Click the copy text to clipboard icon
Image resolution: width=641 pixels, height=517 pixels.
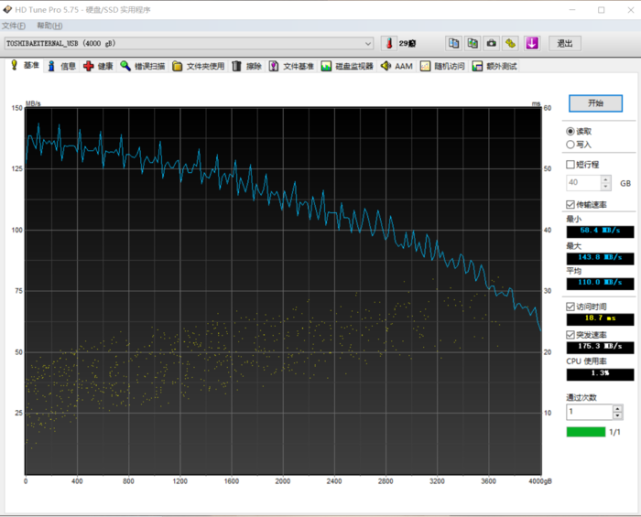[453, 43]
